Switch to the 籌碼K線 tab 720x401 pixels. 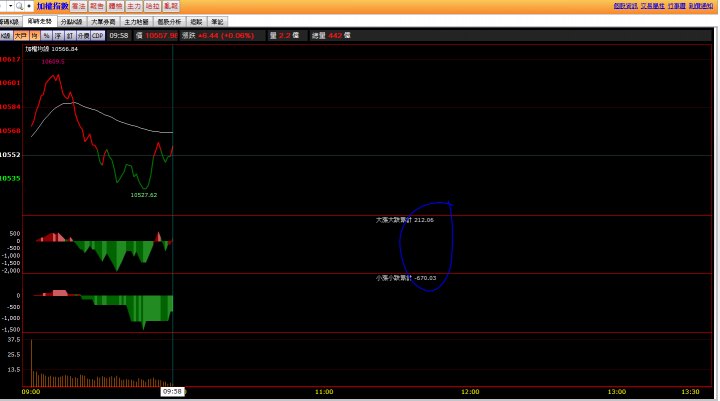10,22
